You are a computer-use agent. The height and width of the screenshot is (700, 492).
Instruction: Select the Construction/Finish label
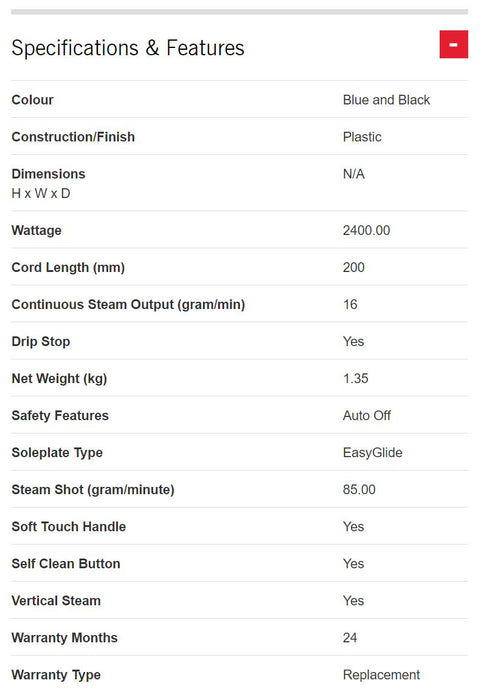coord(73,137)
